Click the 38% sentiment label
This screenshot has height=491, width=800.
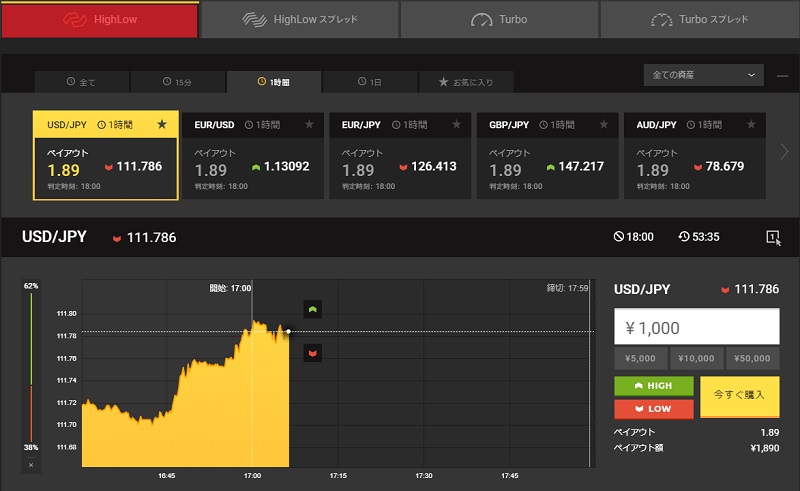(31, 447)
